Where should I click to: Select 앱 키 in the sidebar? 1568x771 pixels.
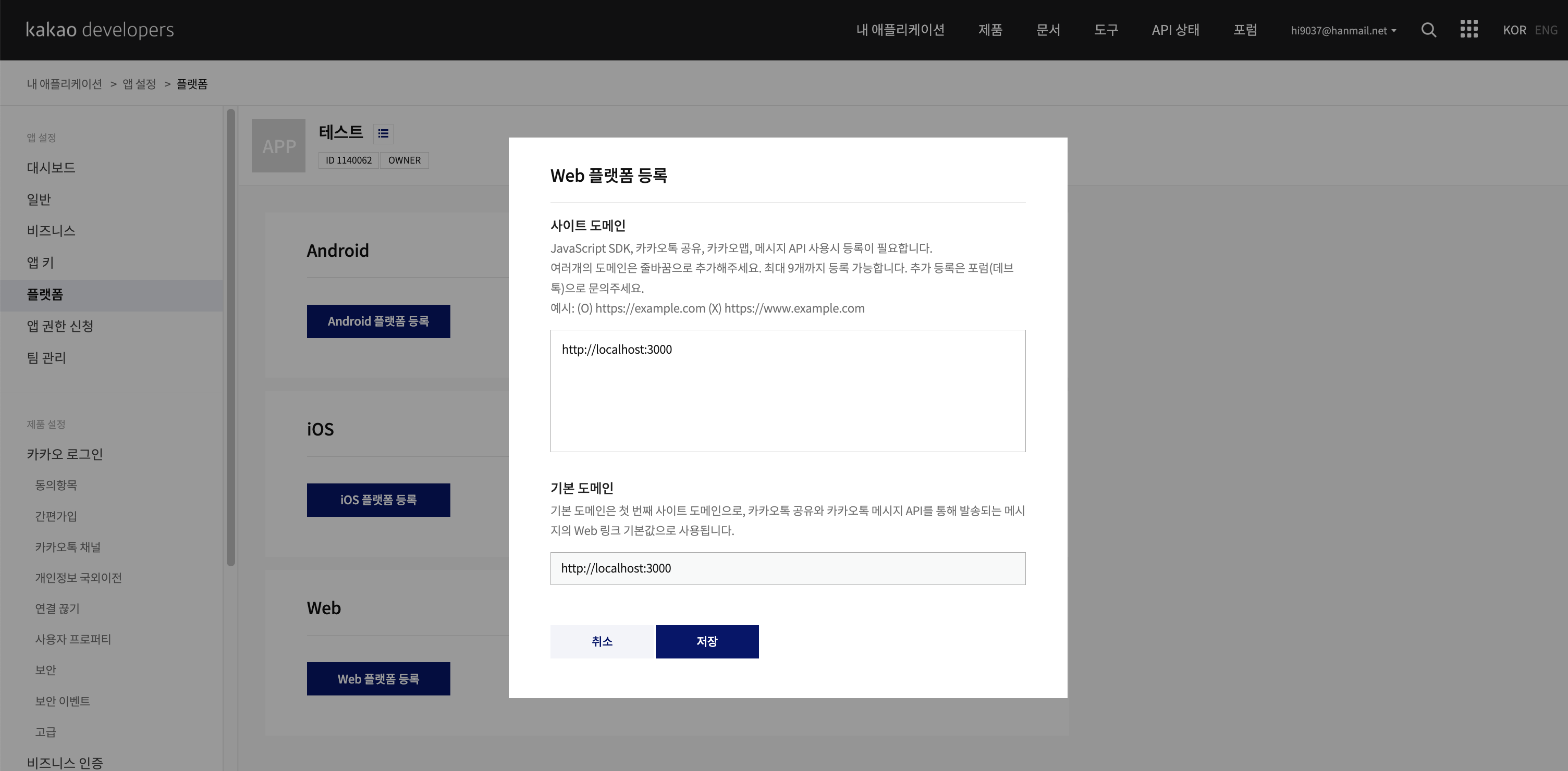40,262
